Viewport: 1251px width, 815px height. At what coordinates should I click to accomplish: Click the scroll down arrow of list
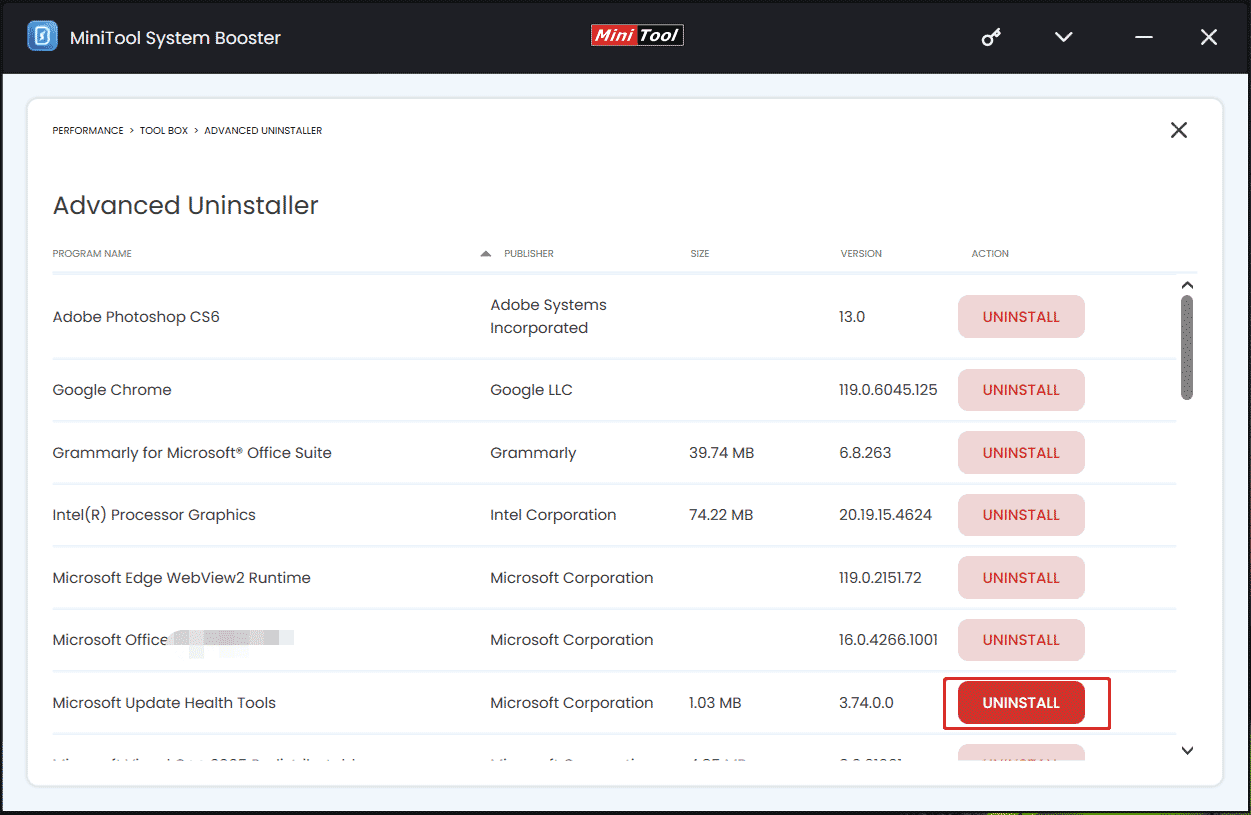coord(1187,751)
